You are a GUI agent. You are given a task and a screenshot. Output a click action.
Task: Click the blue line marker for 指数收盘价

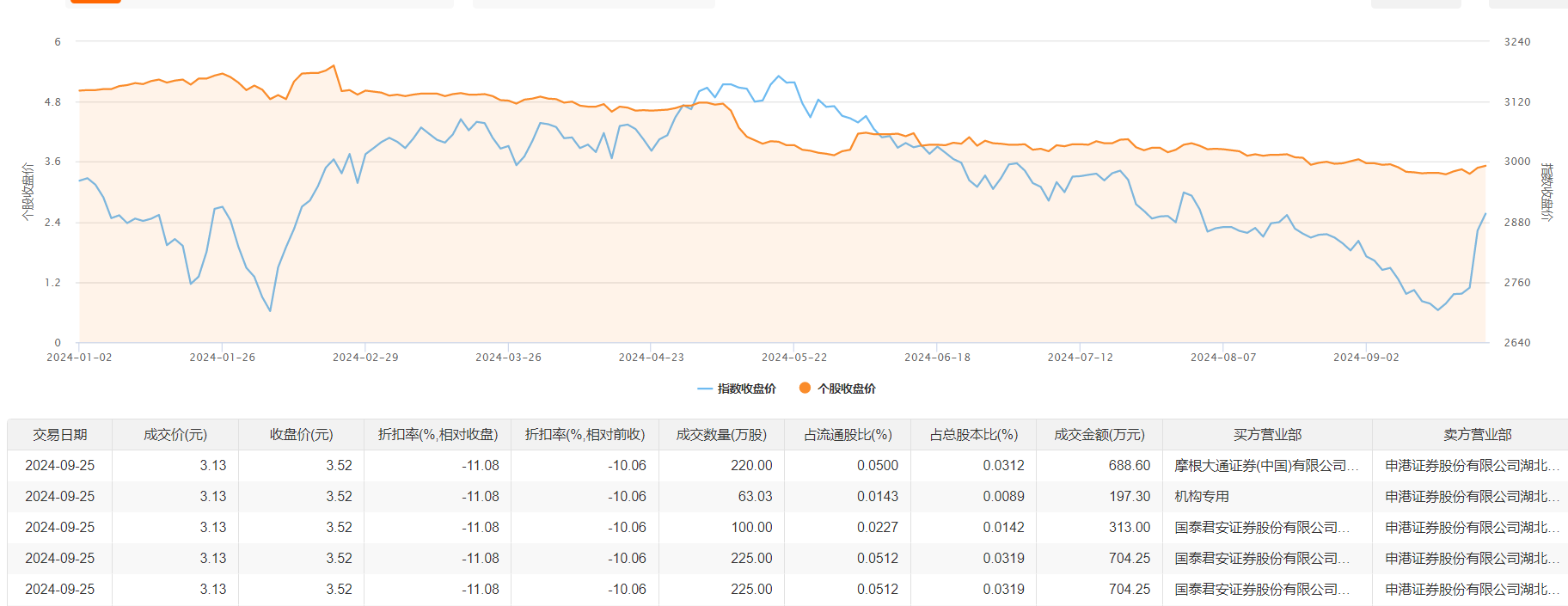pyautogui.click(x=705, y=389)
